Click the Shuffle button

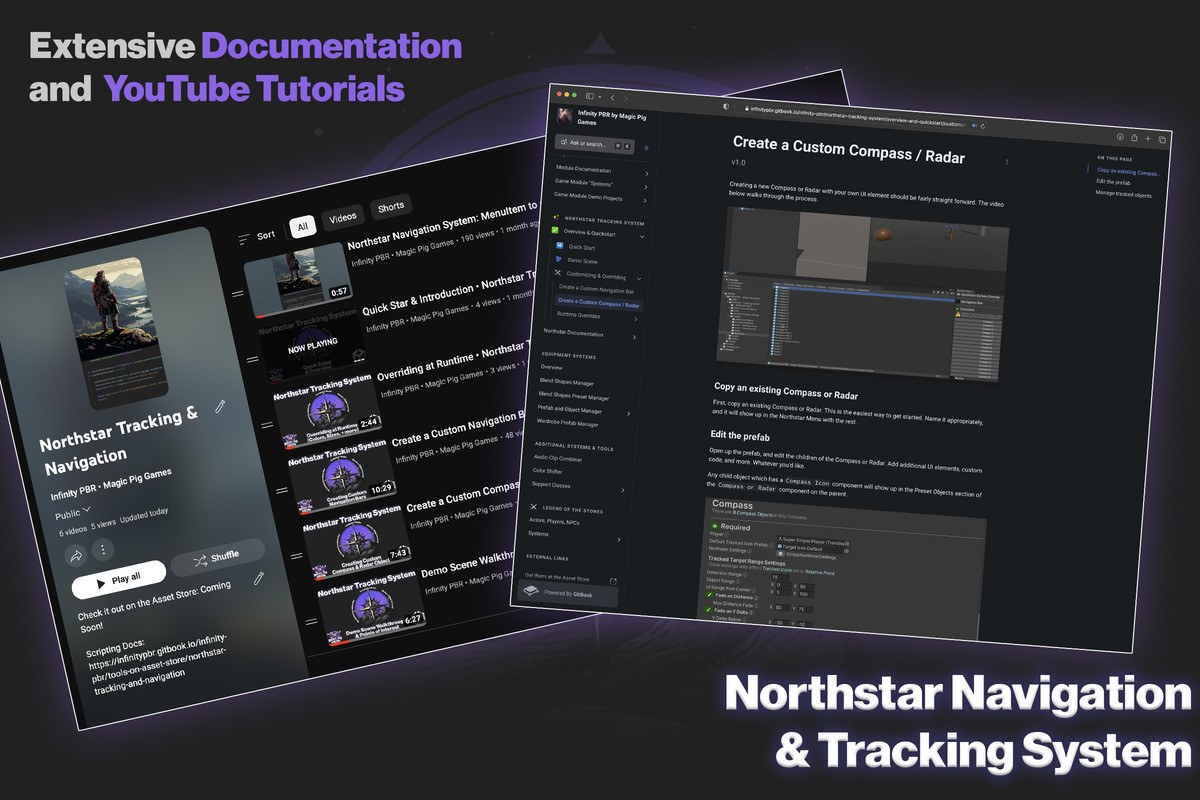click(217, 557)
